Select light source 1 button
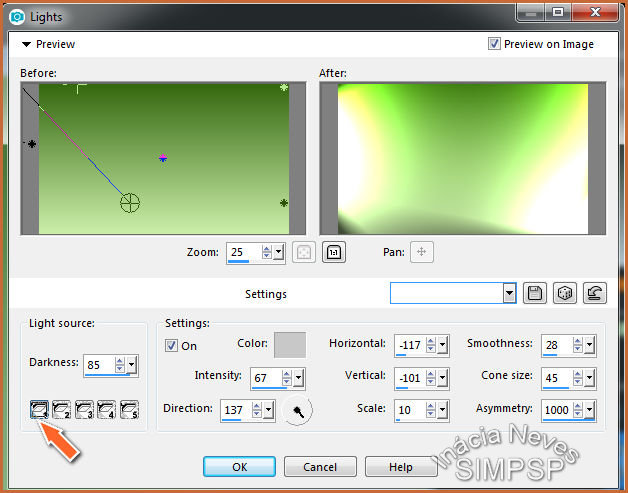The height and width of the screenshot is (493, 628). click(40, 408)
